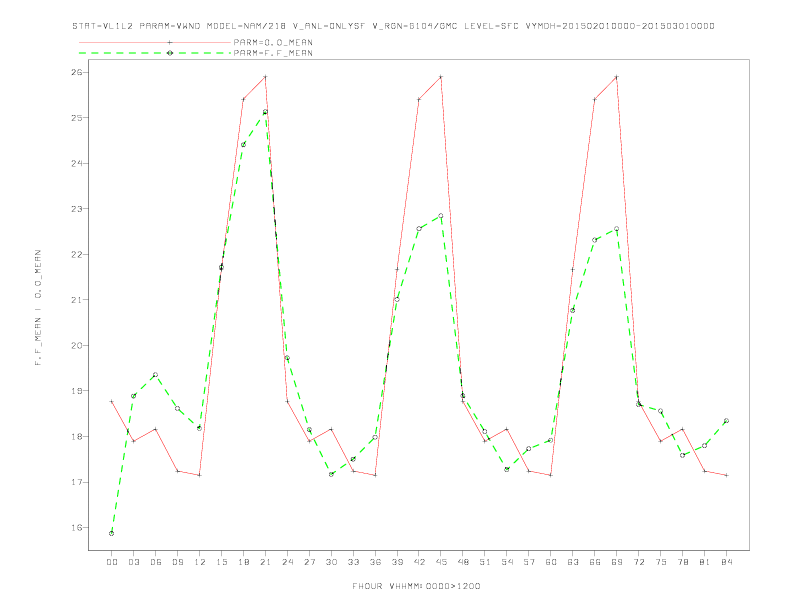The image size is (792, 612).
Task: Click the x-axis tick label 15
Action: (221, 562)
